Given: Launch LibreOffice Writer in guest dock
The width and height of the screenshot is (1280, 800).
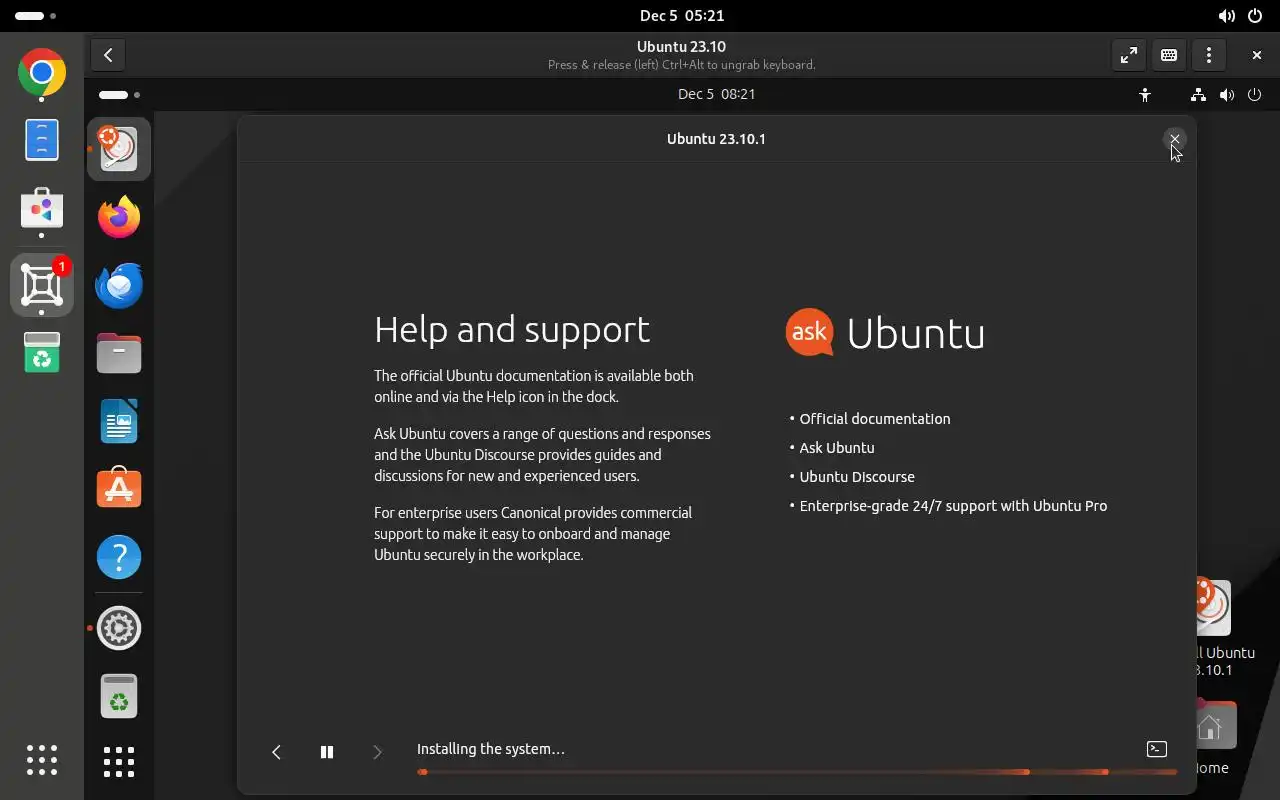Looking at the screenshot, I should coord(119,421).
